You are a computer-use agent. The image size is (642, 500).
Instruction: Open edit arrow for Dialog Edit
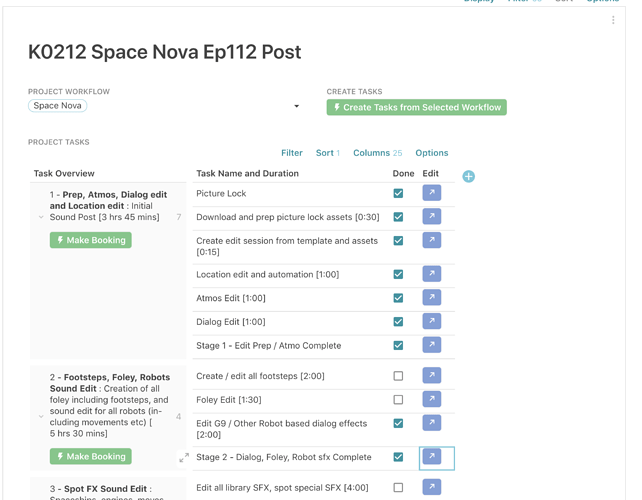[x=432, y=321]
